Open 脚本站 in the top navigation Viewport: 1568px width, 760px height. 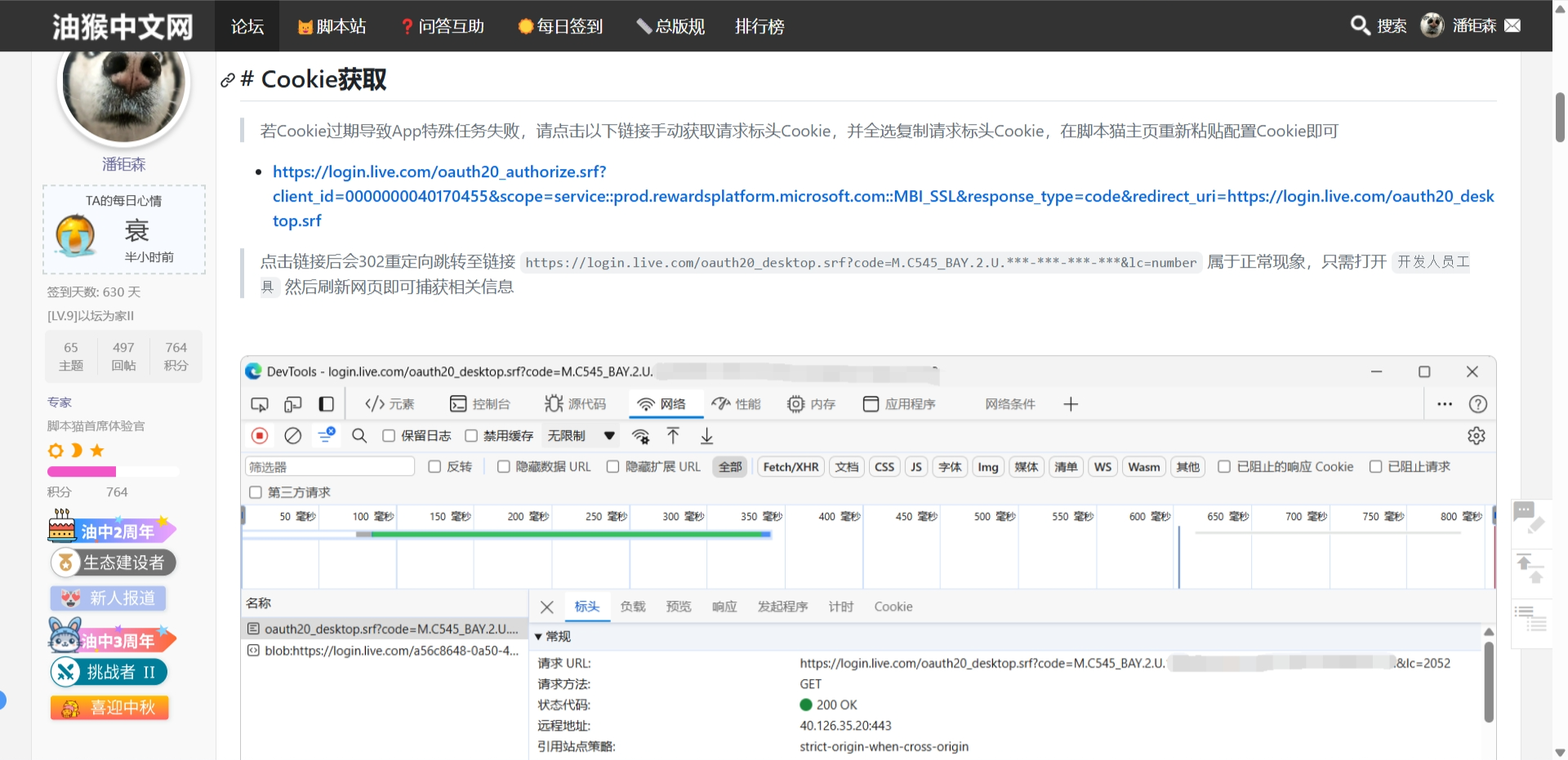(332, 26)
